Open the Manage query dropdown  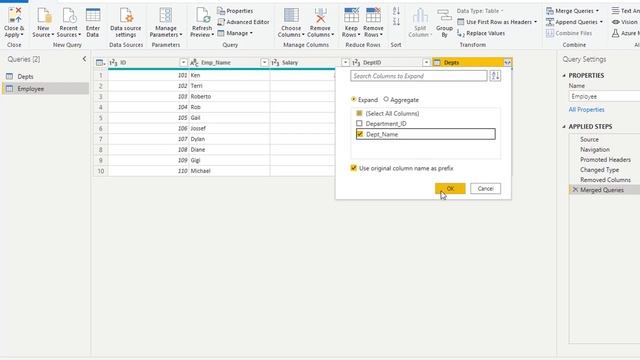click(235, 33)
